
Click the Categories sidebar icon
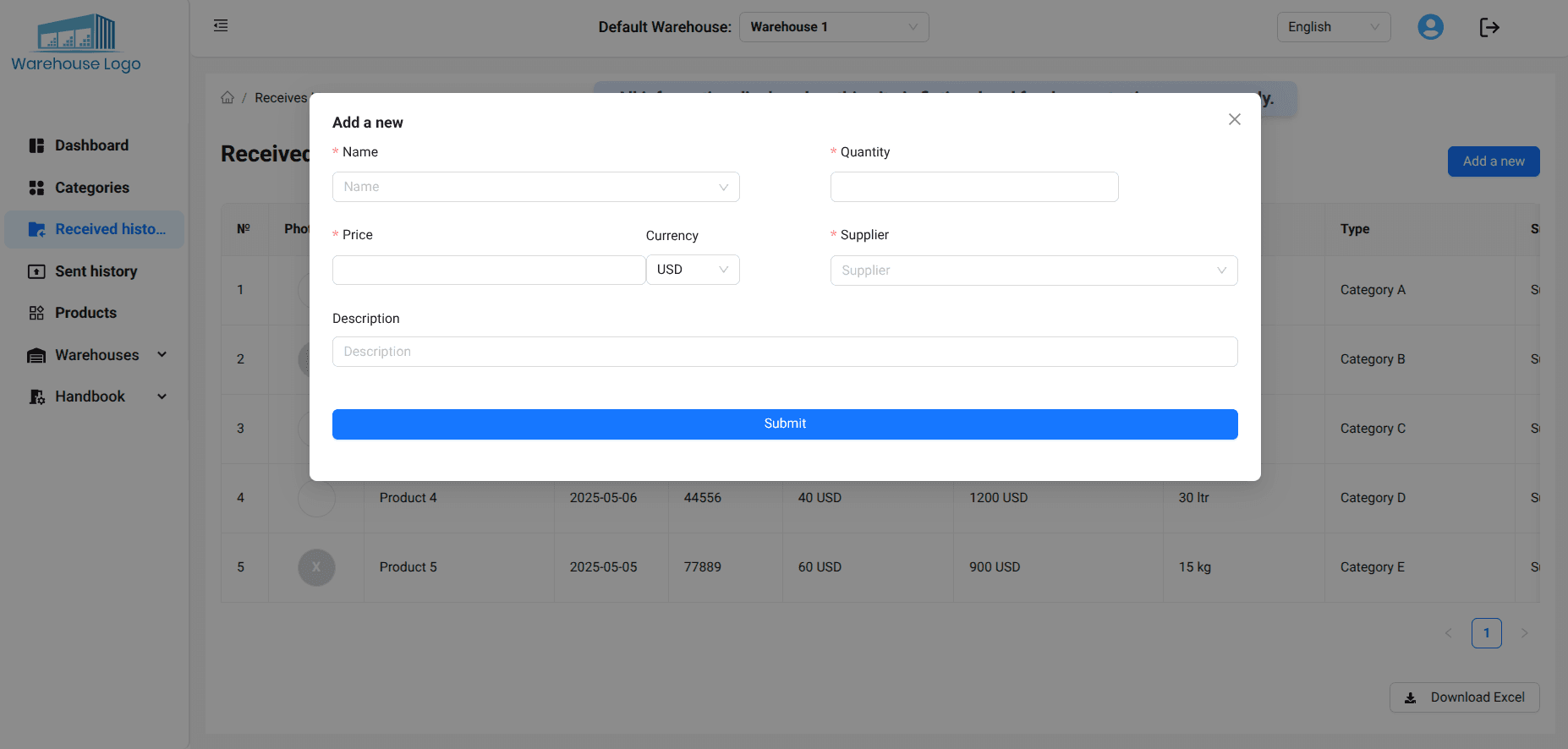point(36,188)
